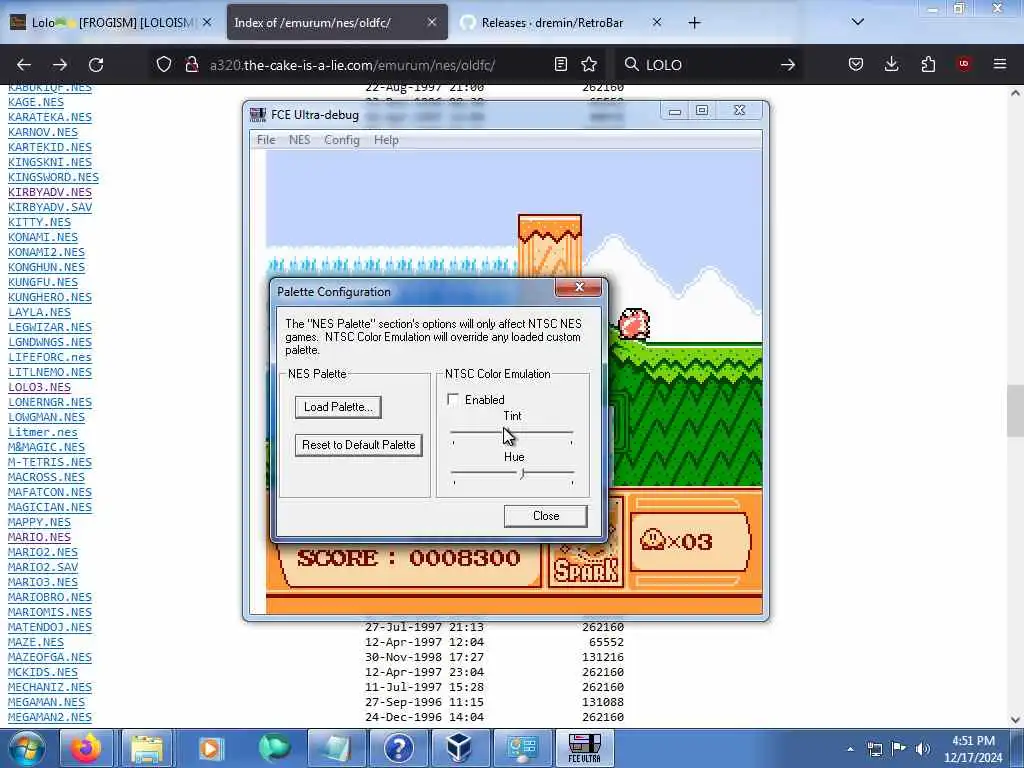Viewport: 1024px width, 768px height.
Task: Click the browser forward arrow
Action: (60, 64)
